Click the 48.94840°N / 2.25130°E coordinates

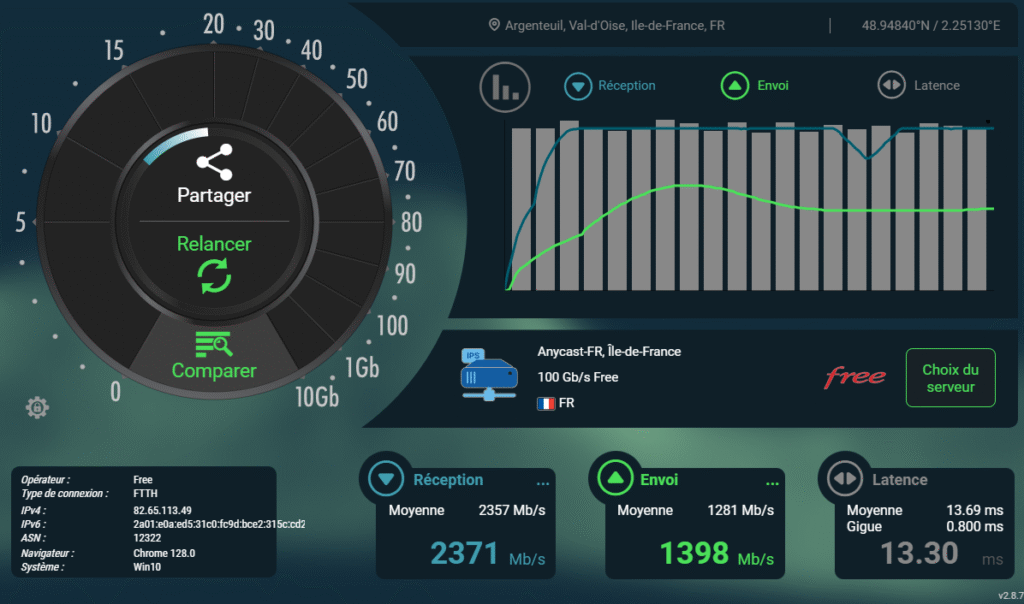coord(931,25)
